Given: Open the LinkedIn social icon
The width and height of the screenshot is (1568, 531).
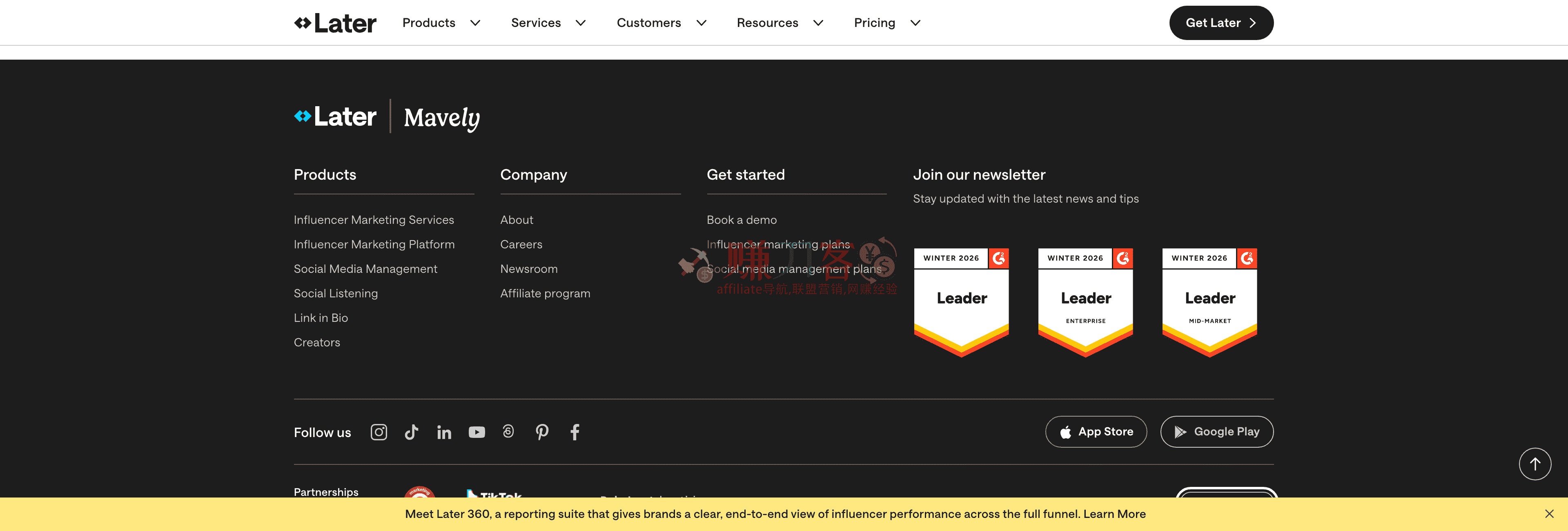Looking at the screenshot, I should pyautogui.click(x=444, y=432).
